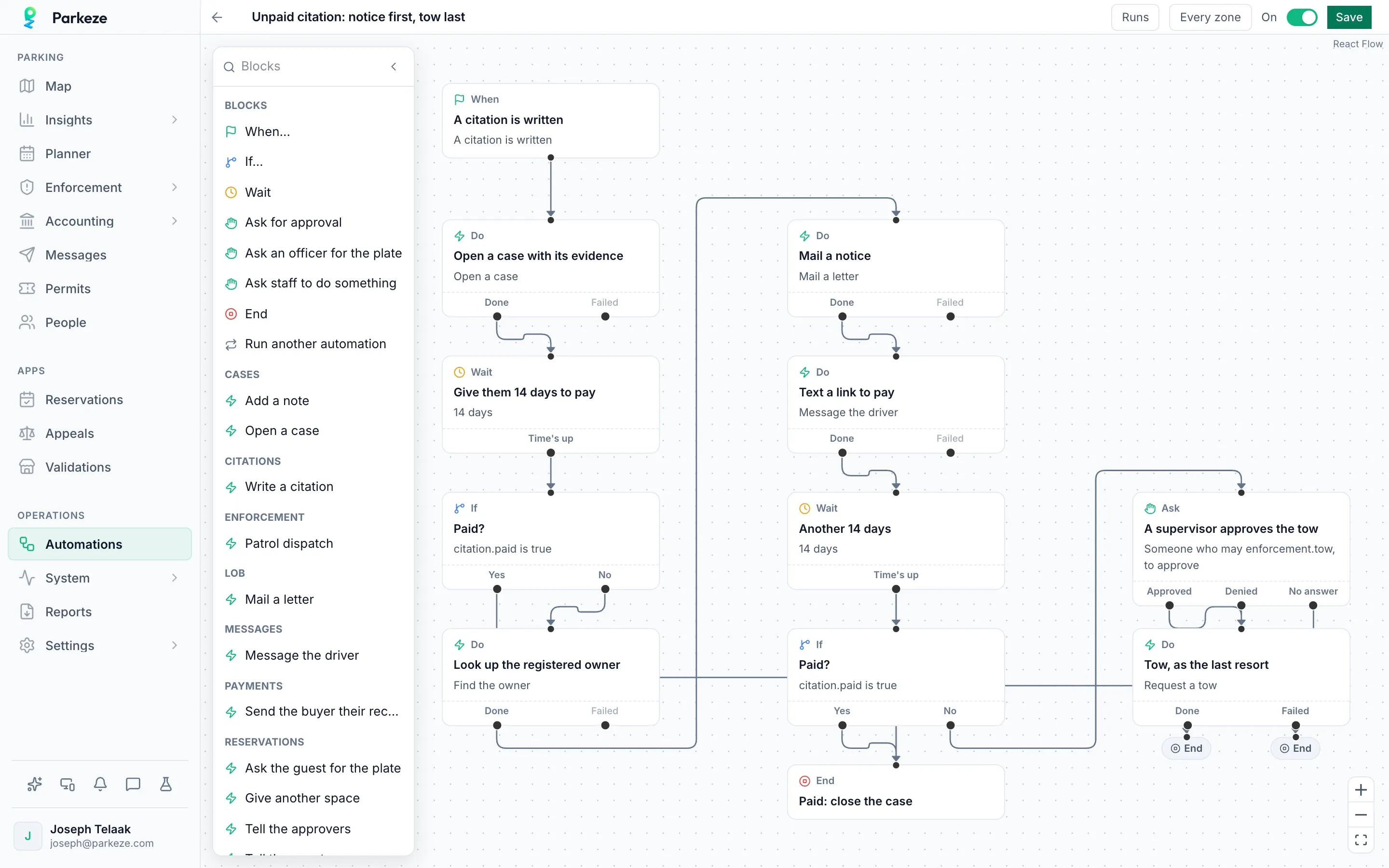Select Automations in Operations
Viewport: 1389px width, 868px height.
100,544
